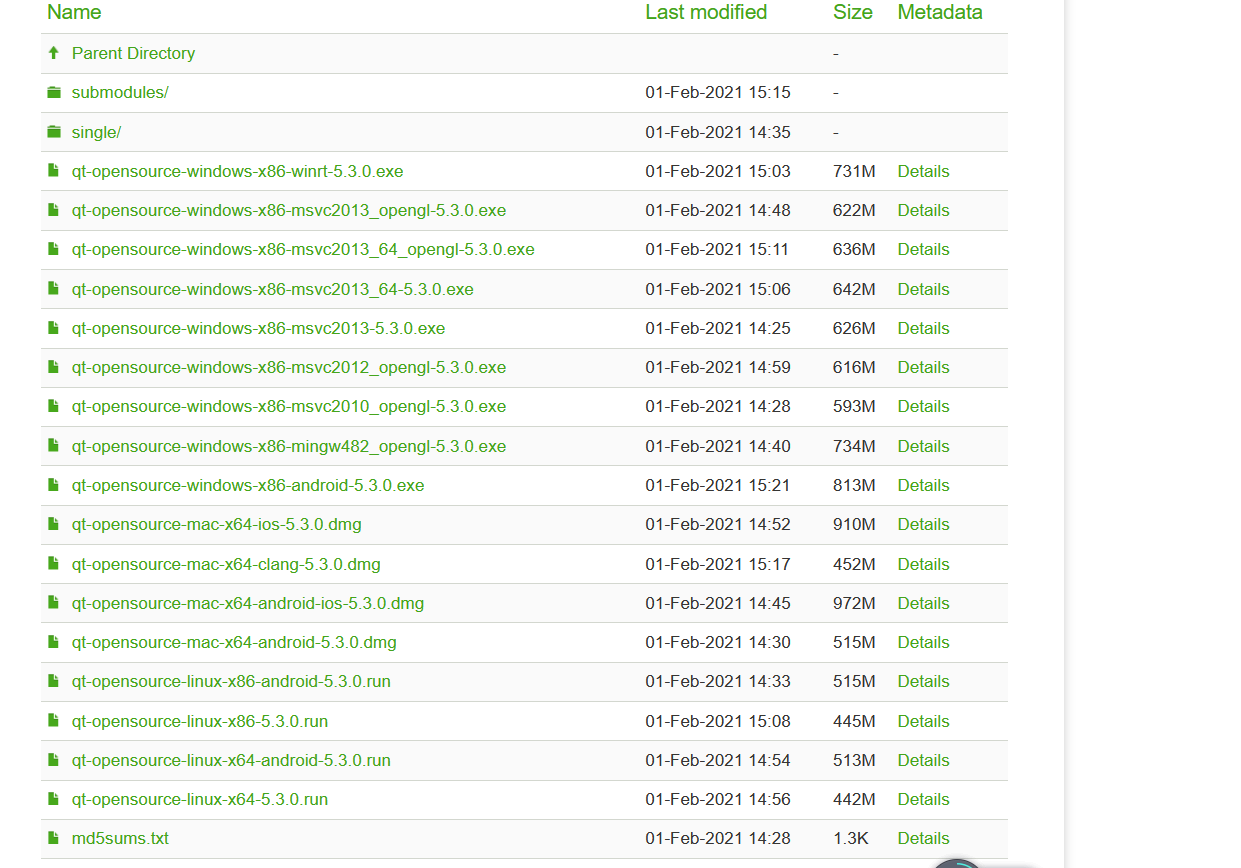Click the 1.3K size value
Viewport: 1241px width, 868px height.
(851, 838)
